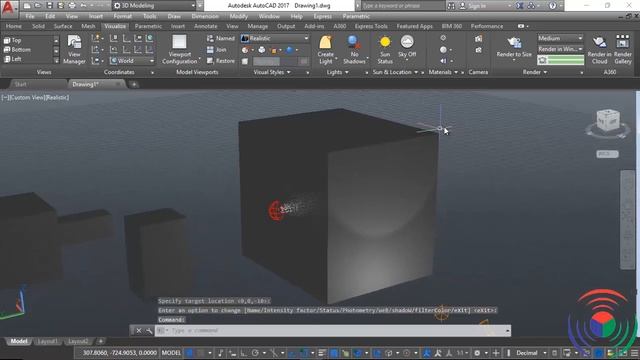The width and height of the screenshot is (640, 360).
Task: Switch to the Output ribbon tab
Action: [286, 26]
